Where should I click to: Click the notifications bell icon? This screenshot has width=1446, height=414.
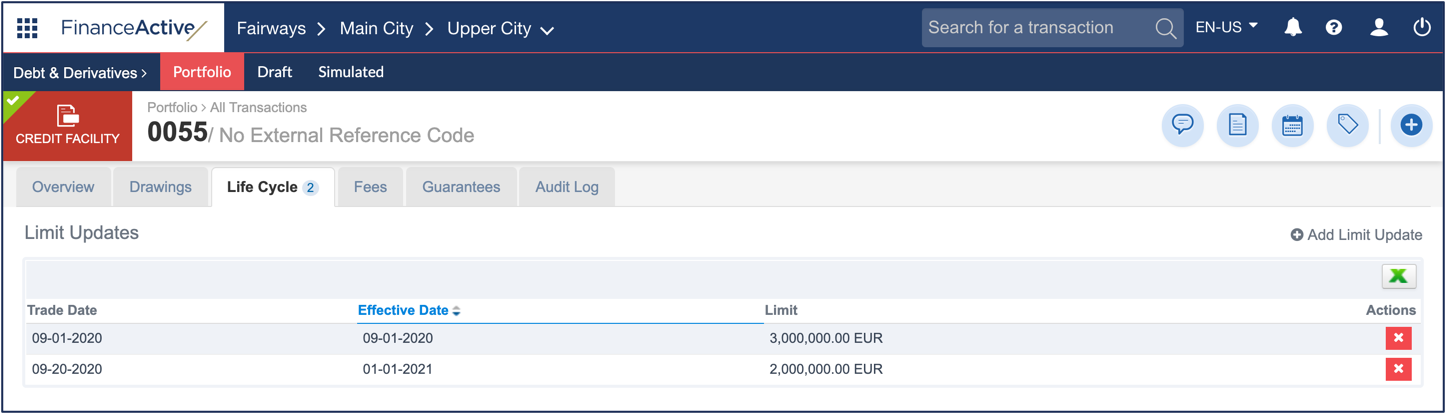(x=1293, y=28)
